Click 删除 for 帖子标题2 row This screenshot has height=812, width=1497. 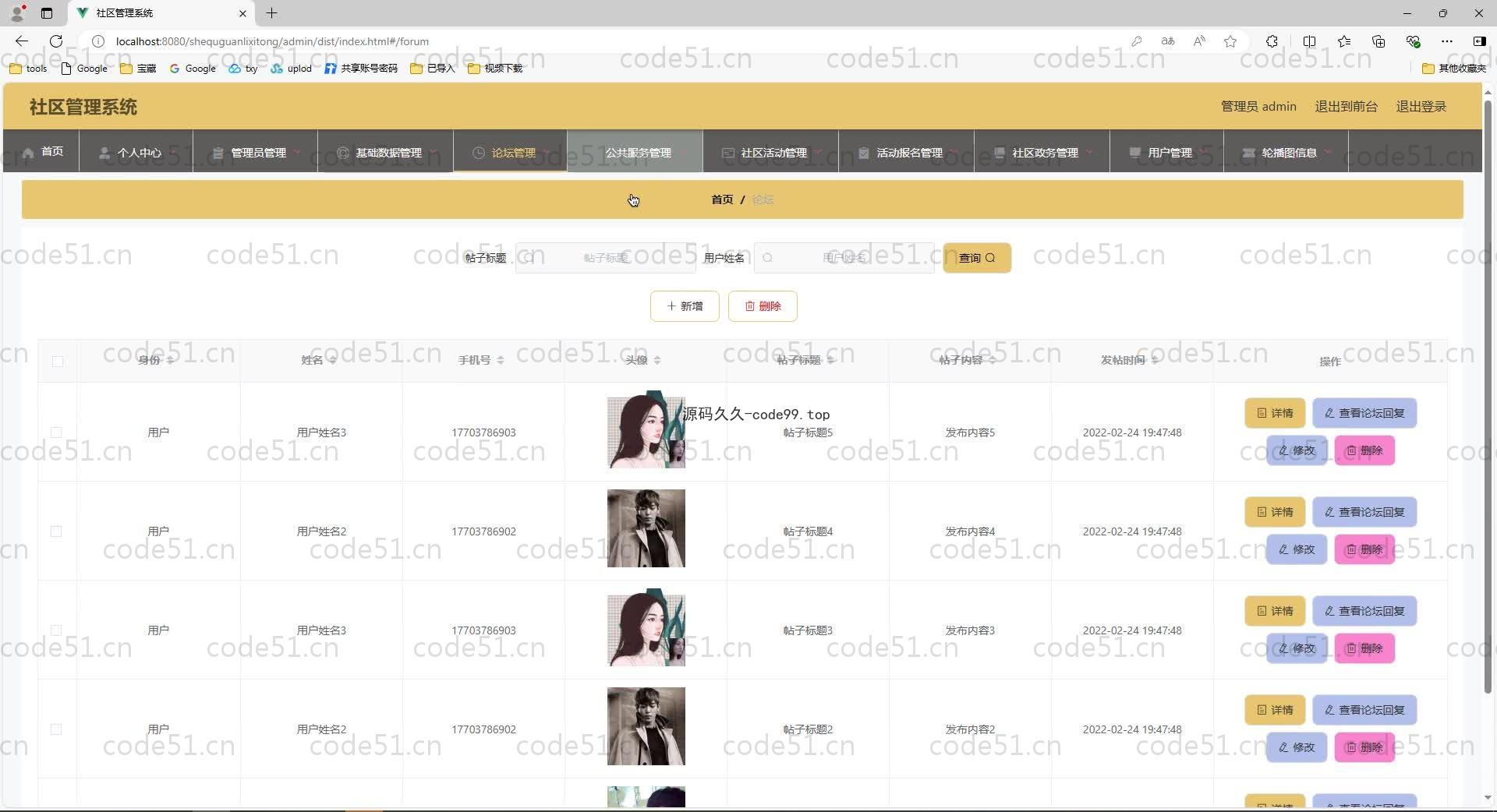pos(1364,747)
